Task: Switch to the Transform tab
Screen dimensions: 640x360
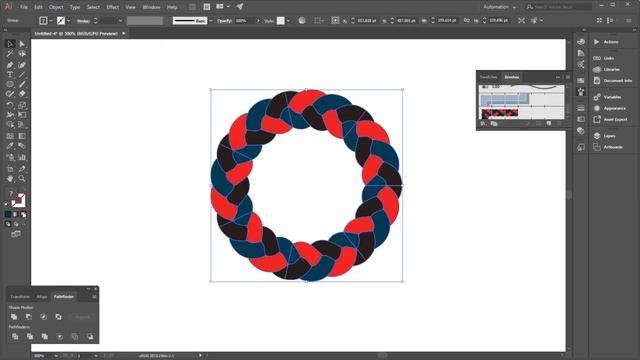Action: [x=20, y=297]
